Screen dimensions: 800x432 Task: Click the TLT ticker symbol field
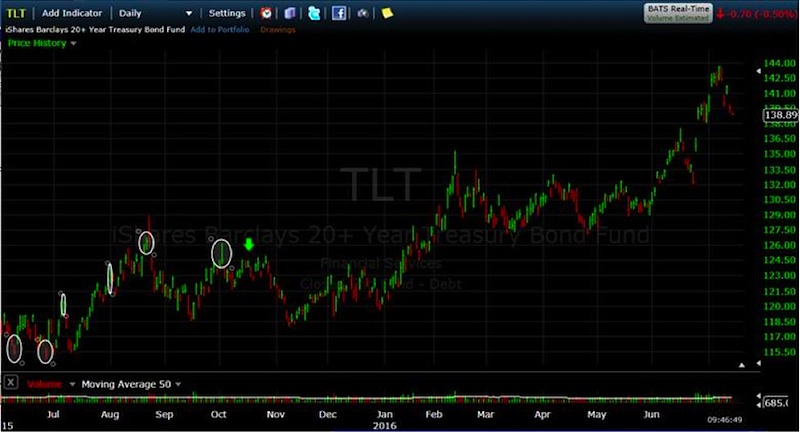16,13
